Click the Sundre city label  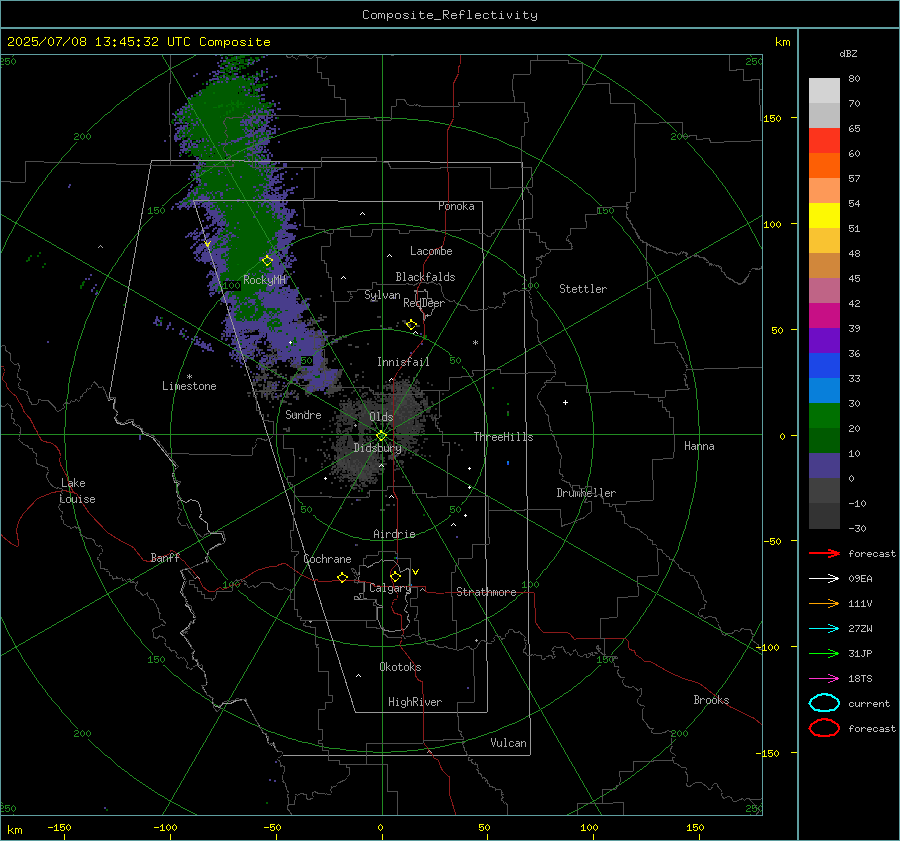[303, 414]
